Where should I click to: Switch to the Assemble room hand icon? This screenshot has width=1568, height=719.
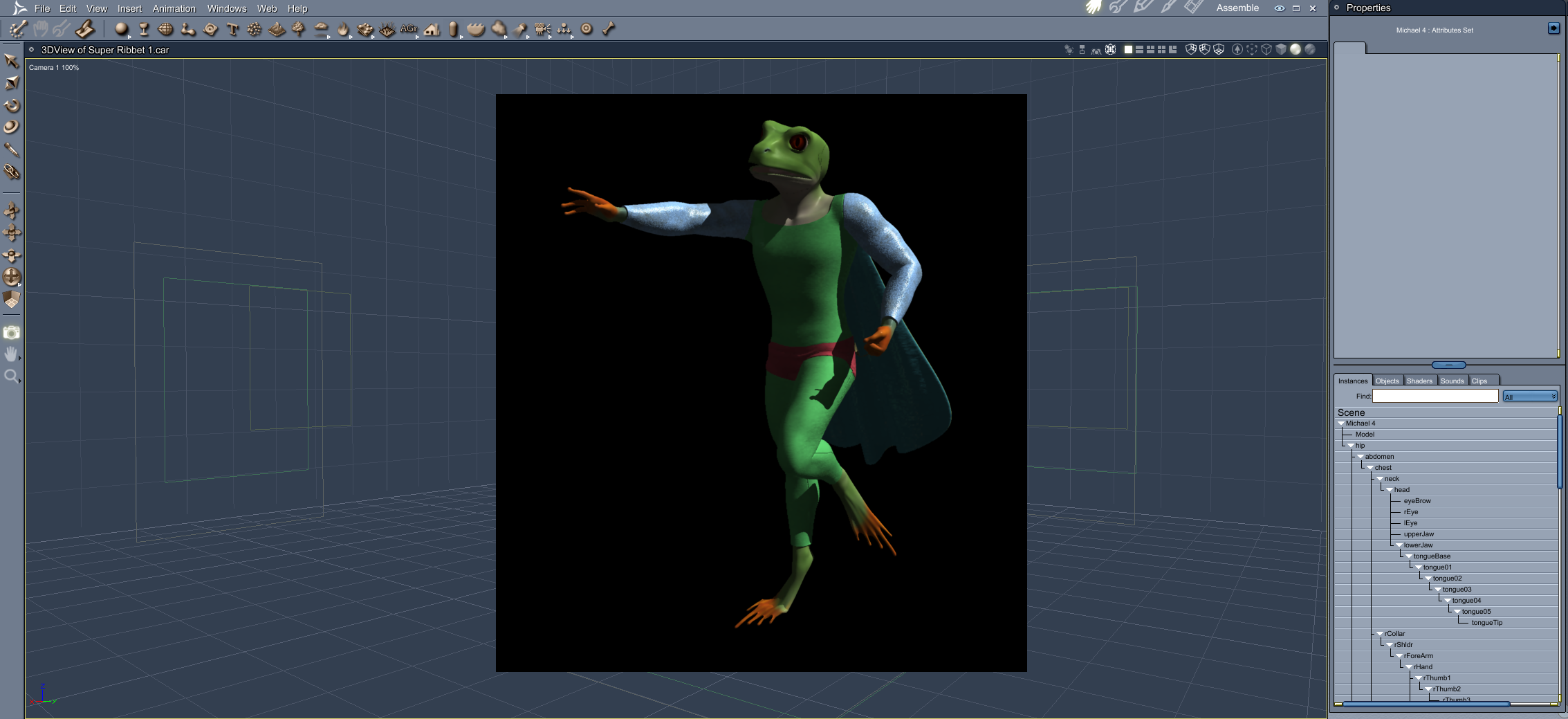point(1094,8)
